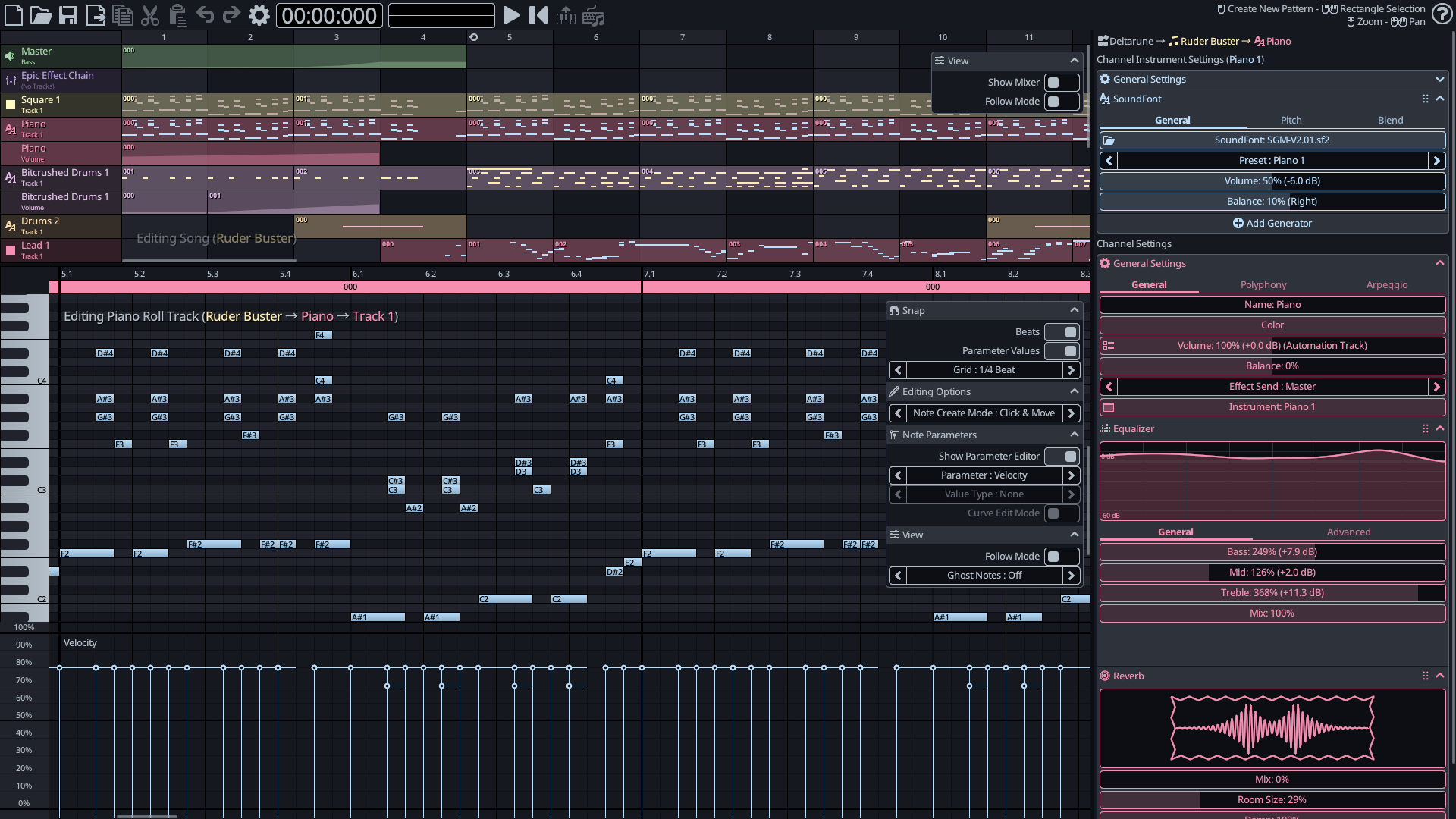Click the Color button
The image size is (1456, 819).
pyautogui.click(x=1272, y=325)
